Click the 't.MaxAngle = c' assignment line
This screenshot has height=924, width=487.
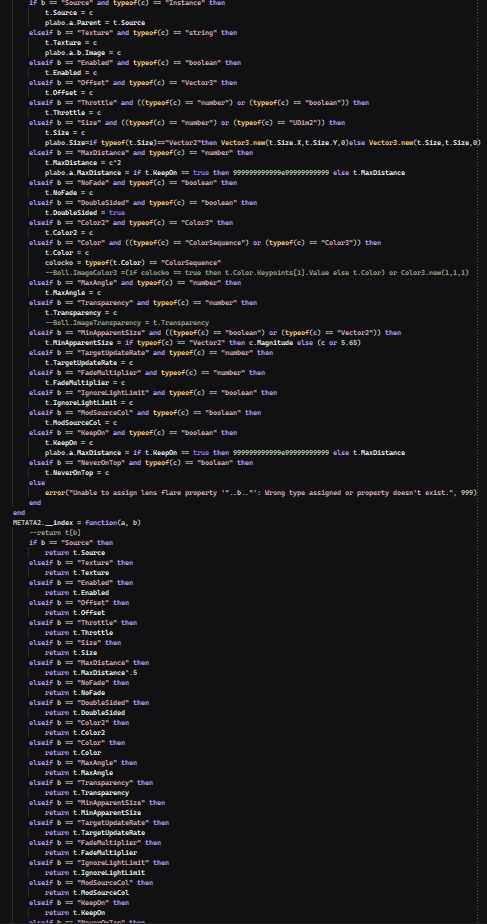coord(73,293)
